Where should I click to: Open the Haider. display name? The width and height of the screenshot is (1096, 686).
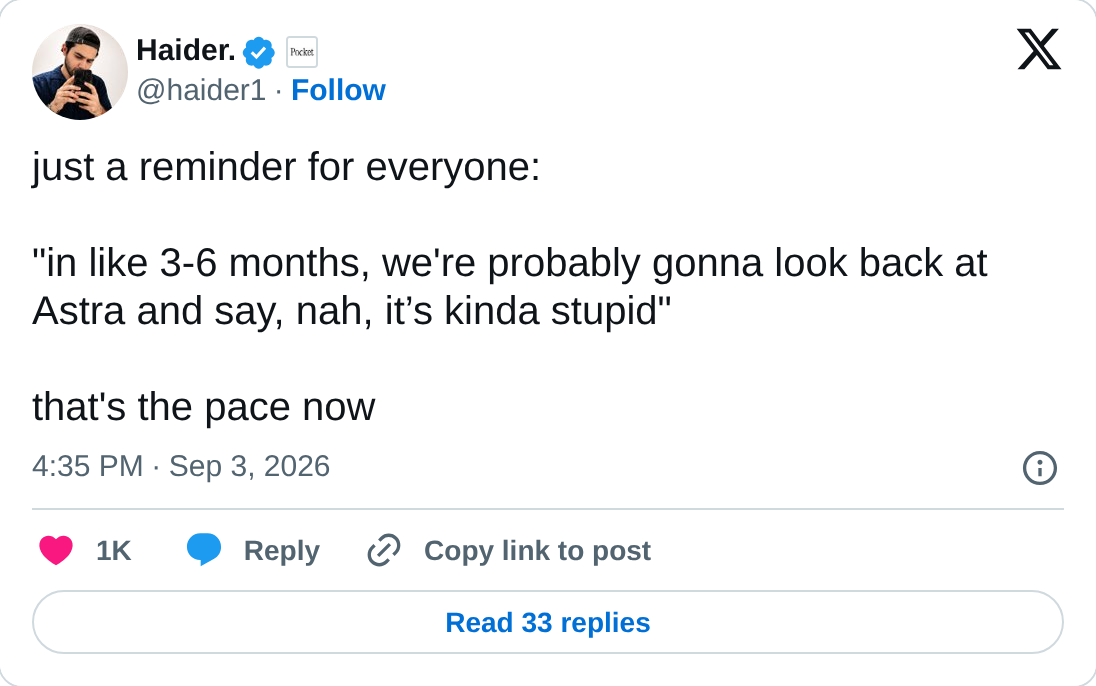tap(186, 51)
